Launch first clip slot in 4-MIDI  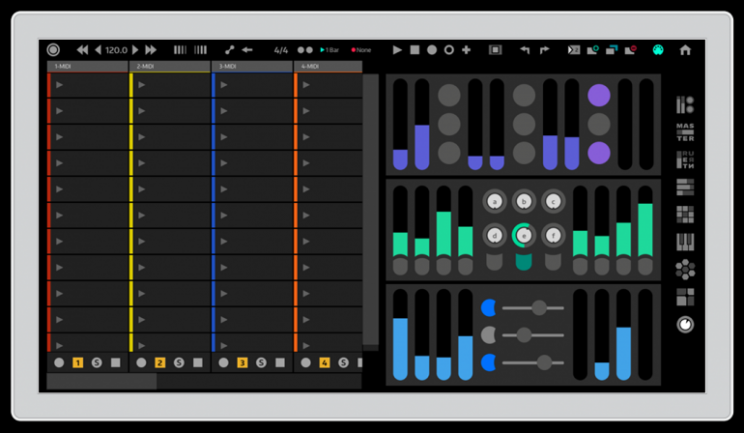click(x=306, y=85)
